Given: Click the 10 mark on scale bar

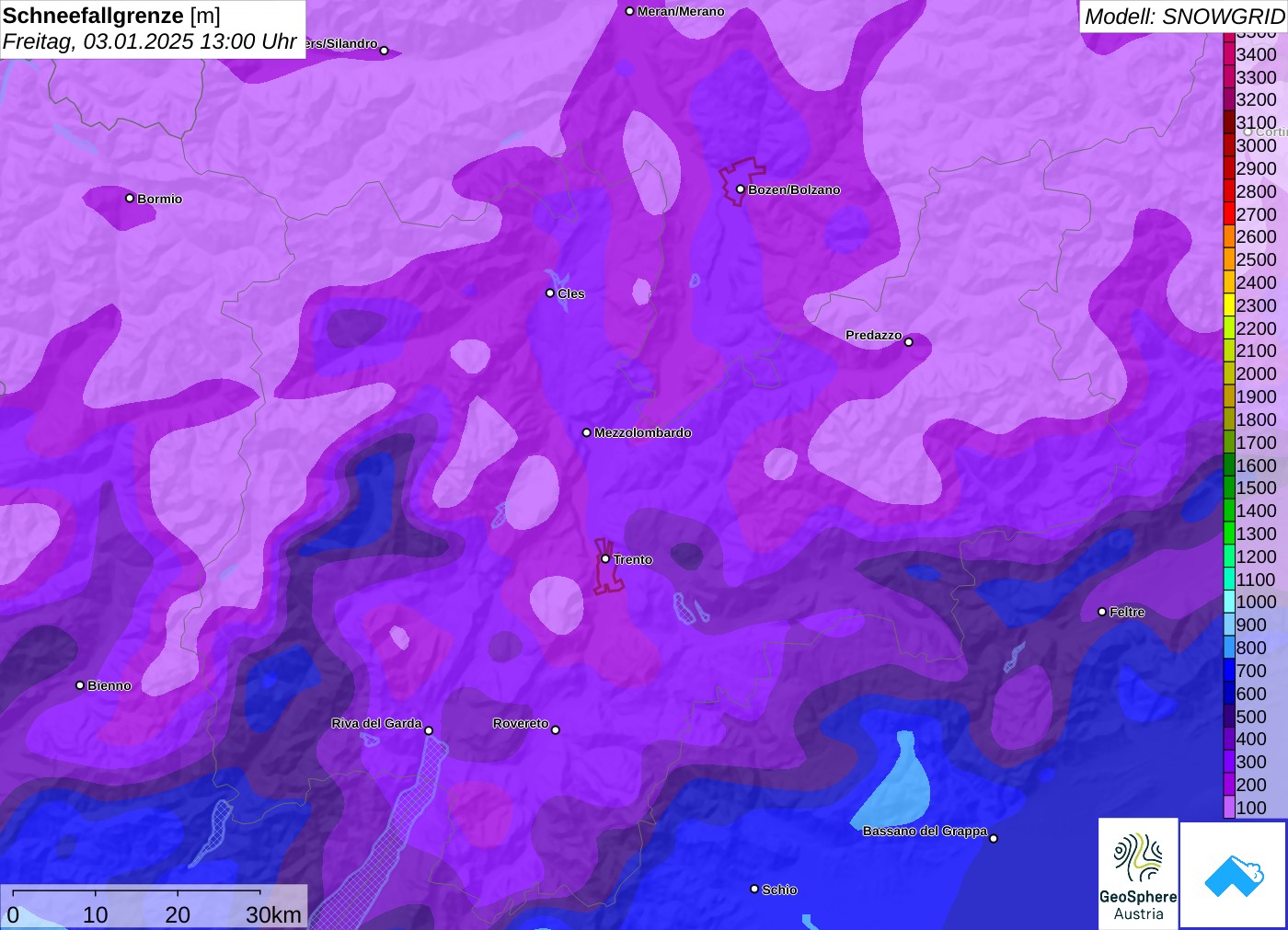Looking at the screenshot, I should point(96,915).
